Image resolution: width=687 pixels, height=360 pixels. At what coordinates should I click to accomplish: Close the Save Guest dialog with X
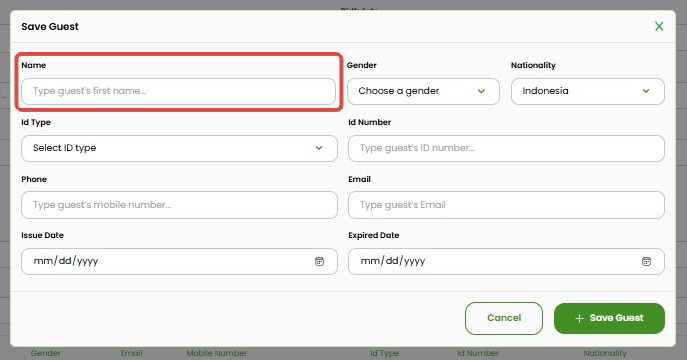tap(659, 26)
